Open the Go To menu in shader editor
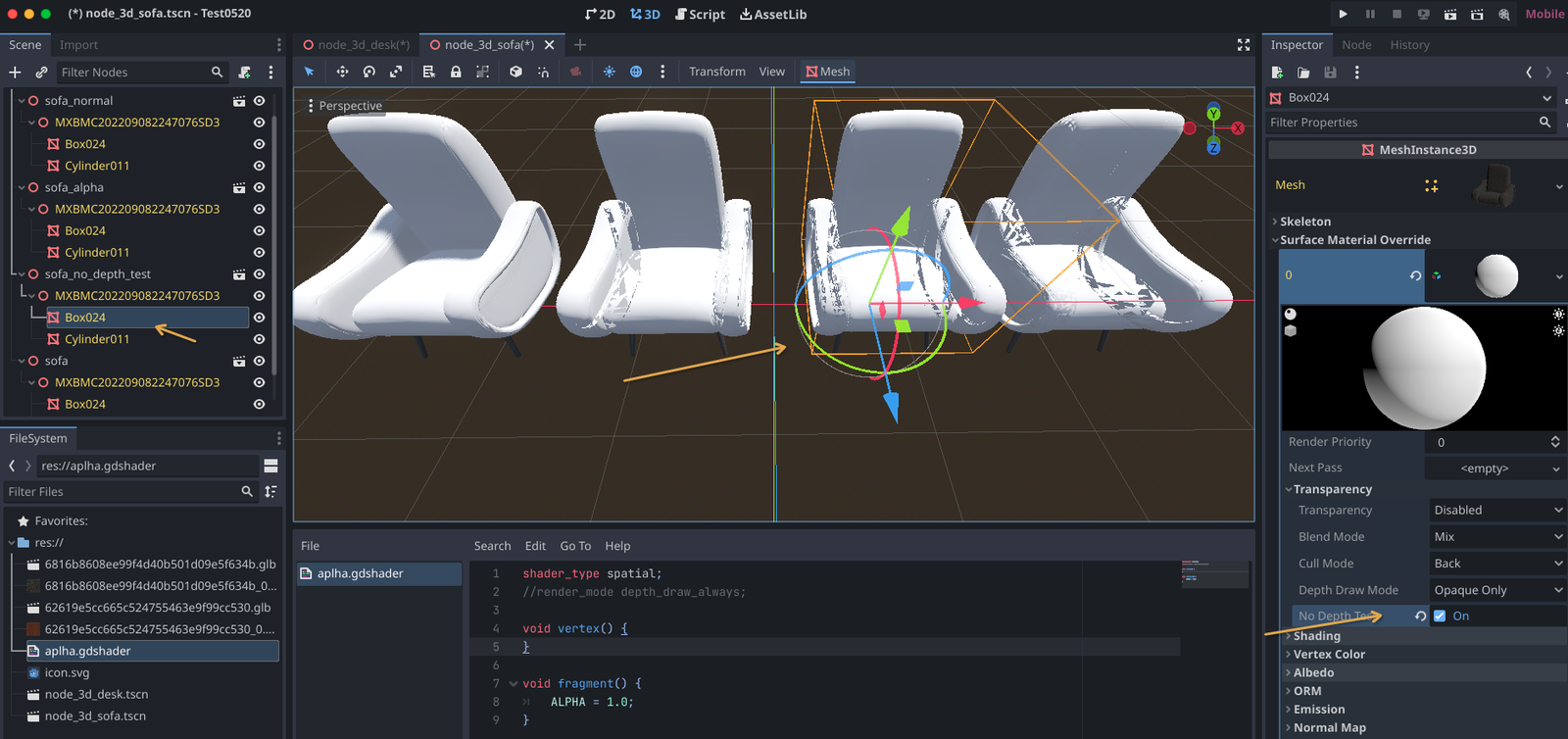 [x=575, y=546]
